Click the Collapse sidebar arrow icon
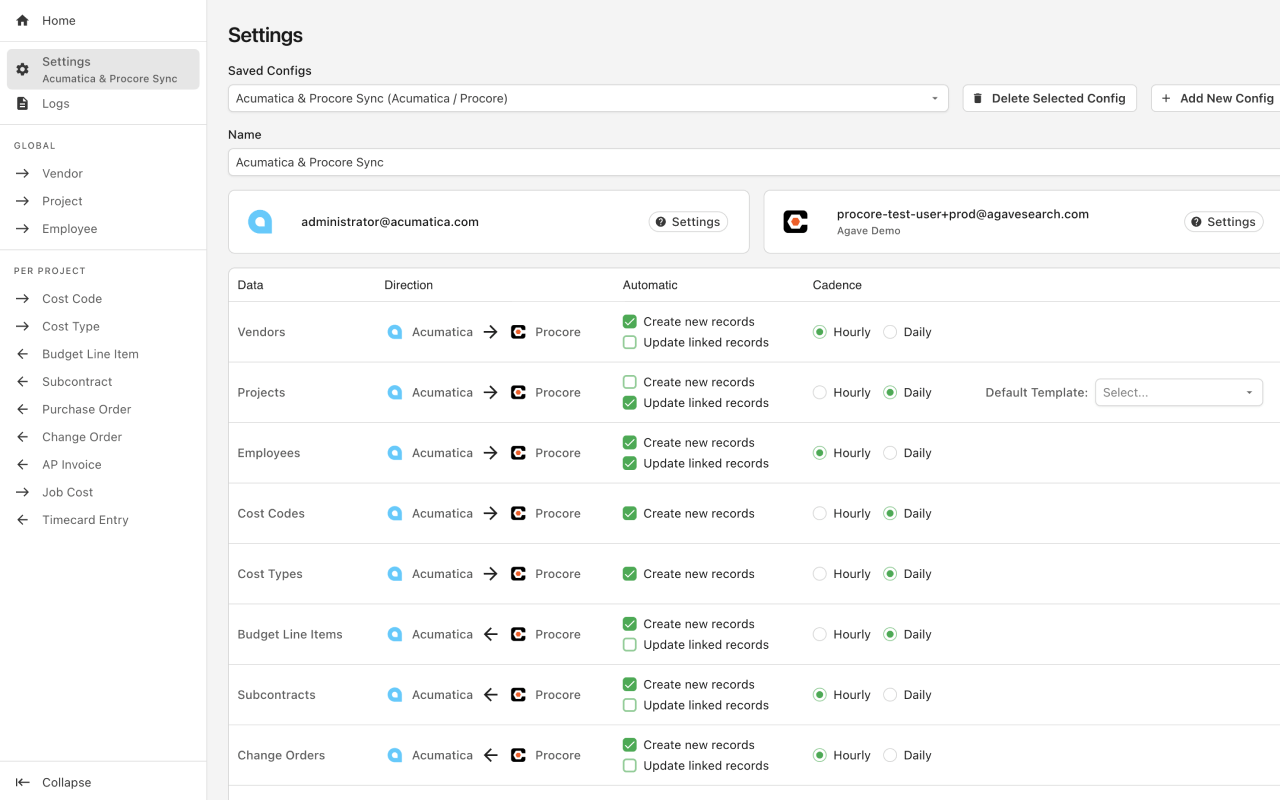 click(22, 782)
